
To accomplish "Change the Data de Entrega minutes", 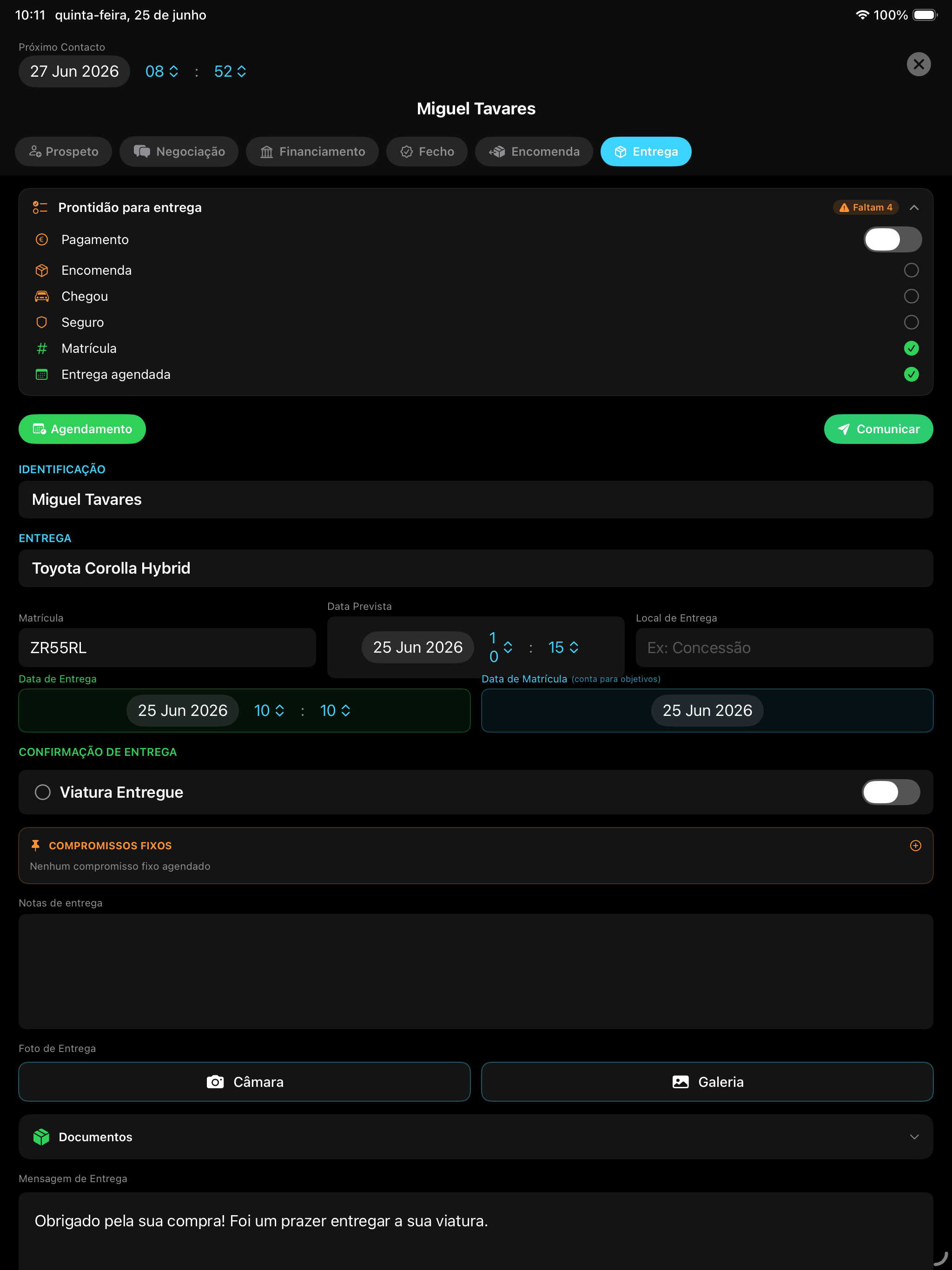I will tap(335, 710).
